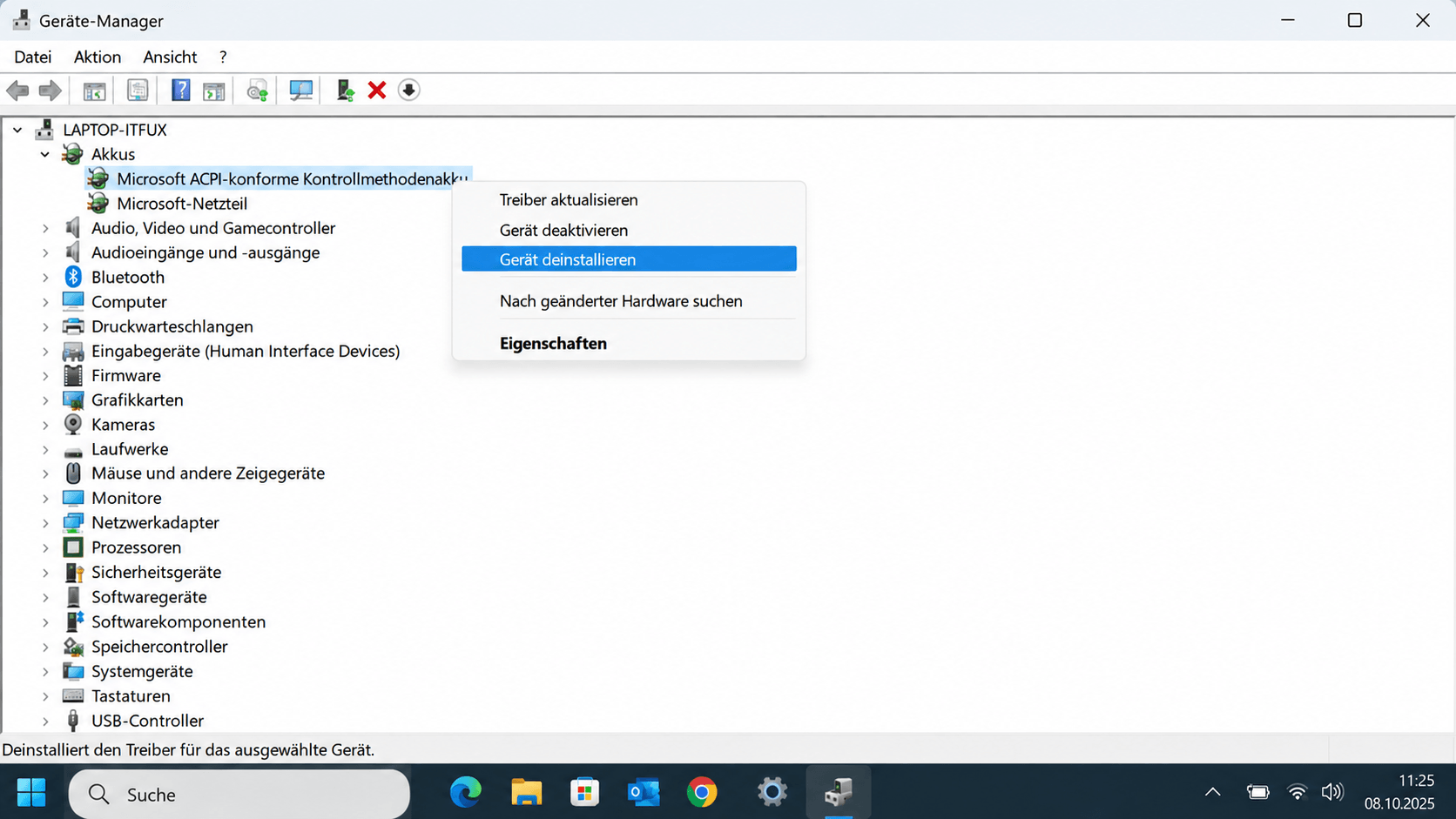The height and width of the screenshot is (819, 1456).
Task: Expand the USB-Controller category
Action: (45, 721)
